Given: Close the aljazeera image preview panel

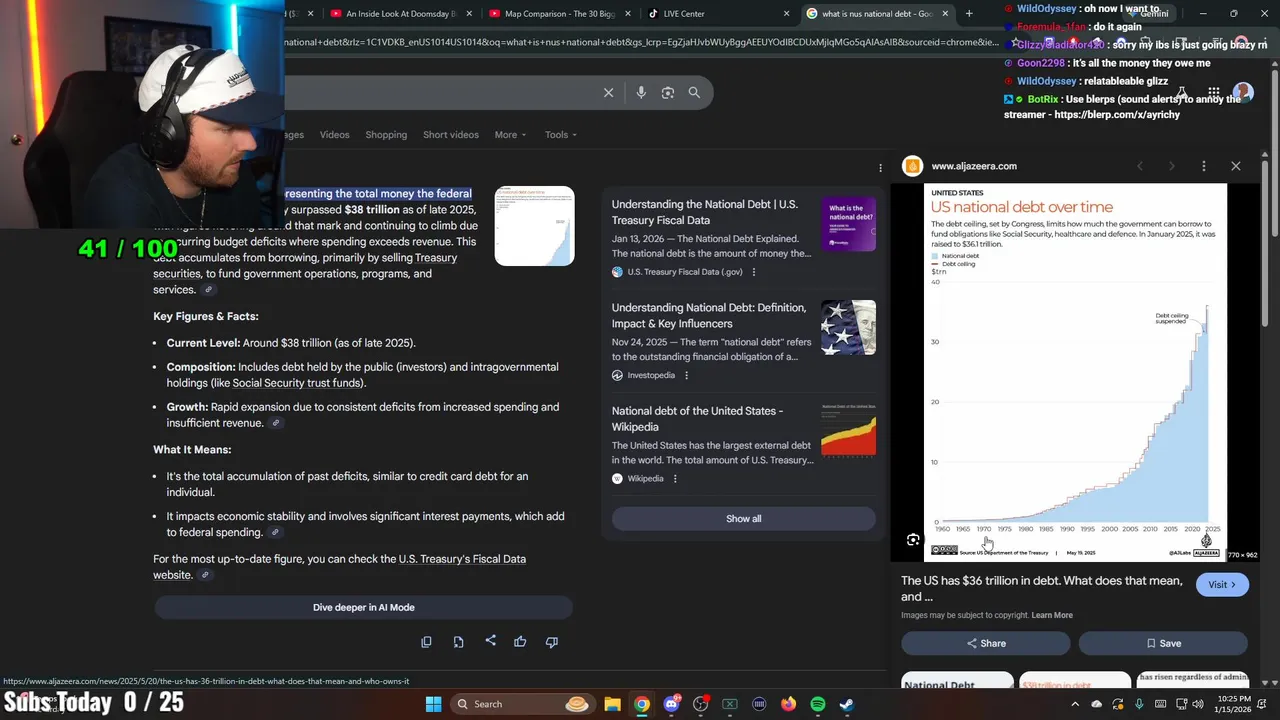Looking at the screenshot, I should [x=1236, y=166].
